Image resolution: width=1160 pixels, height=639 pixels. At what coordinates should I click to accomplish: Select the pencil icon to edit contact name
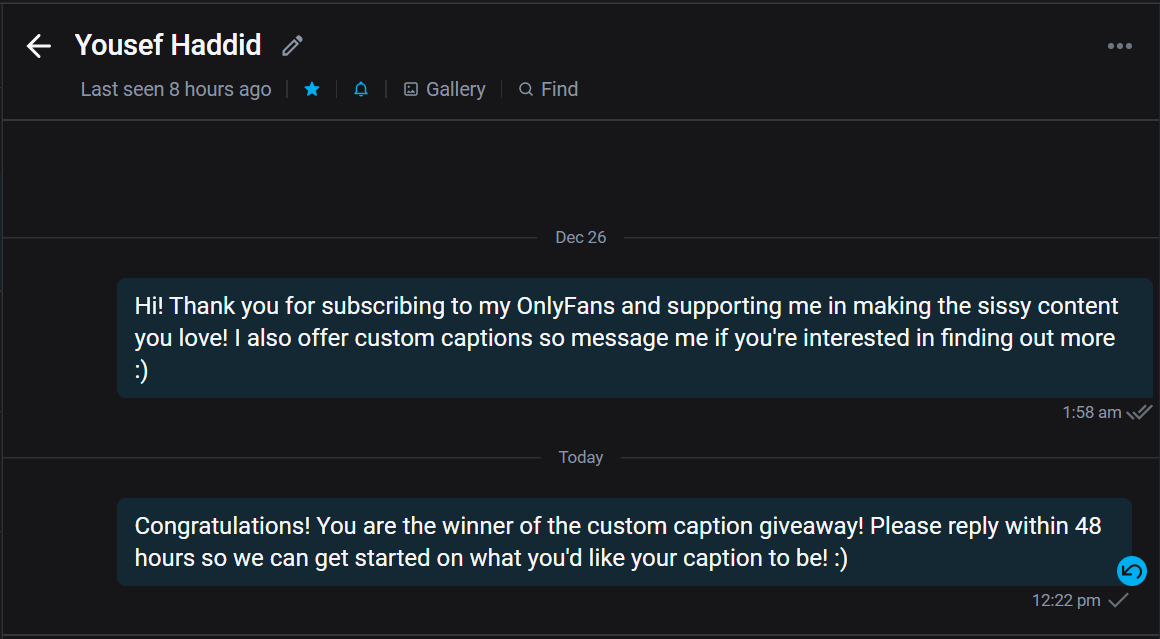[x=291, y=45]
